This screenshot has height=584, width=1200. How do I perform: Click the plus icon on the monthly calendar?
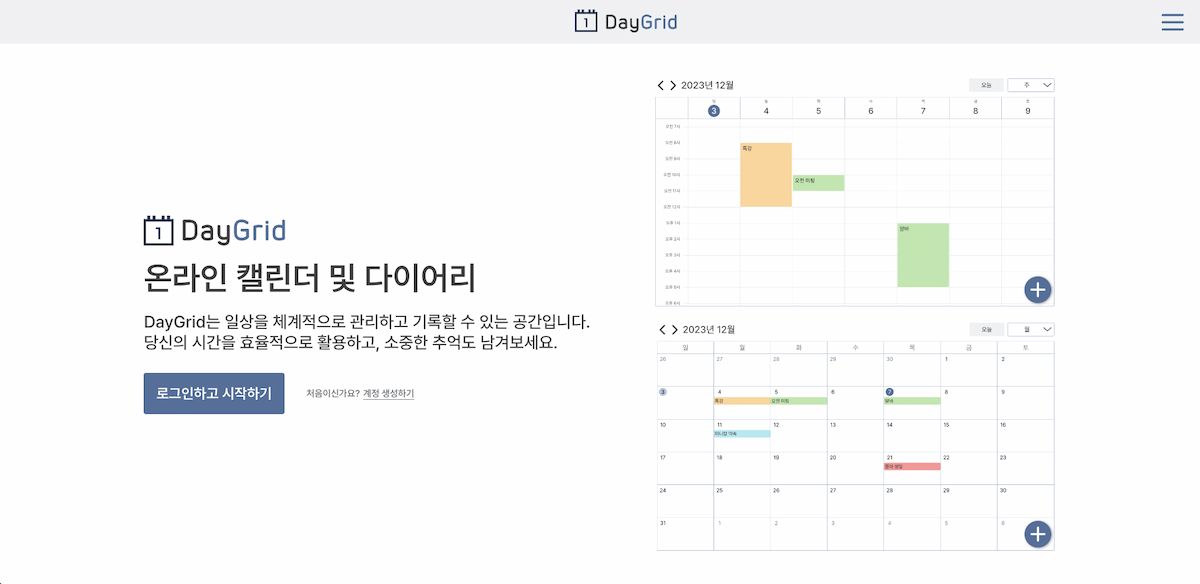tap(1038, 534)
